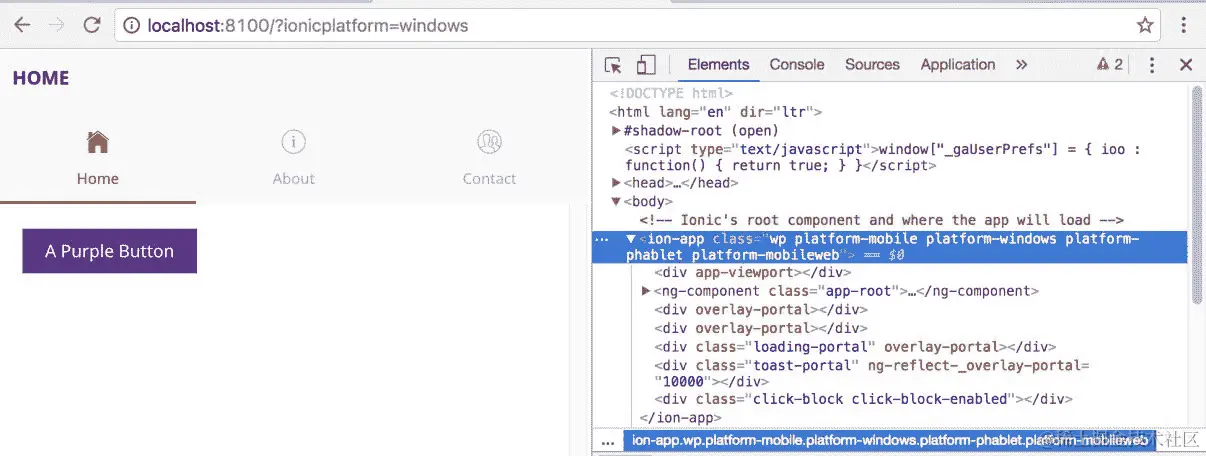
Task: Click the Contact people icon
Action: pyautogui.click(x=489, y=142)
